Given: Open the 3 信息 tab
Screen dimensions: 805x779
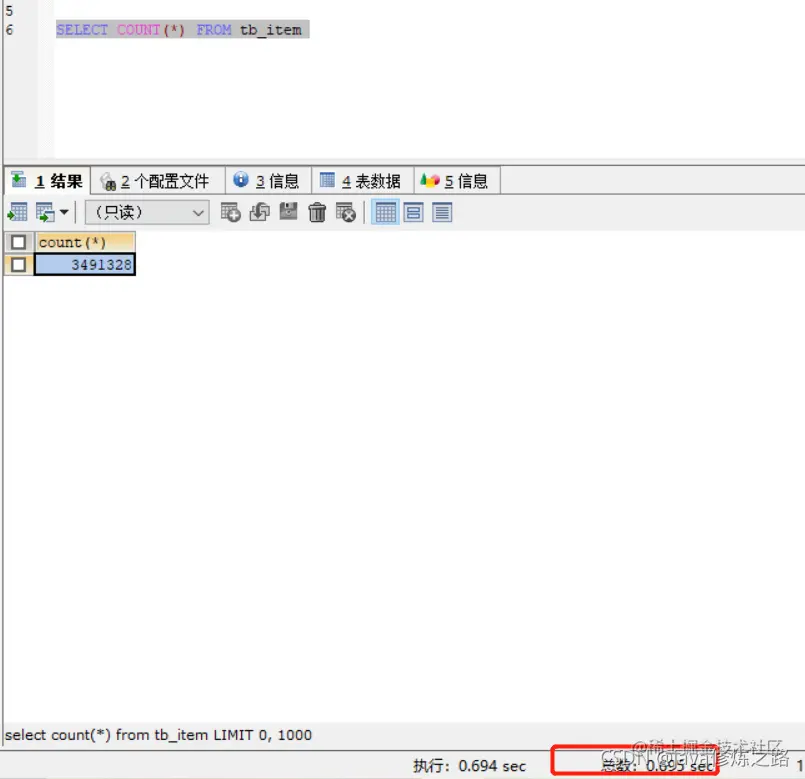Looking at the screenshot, I should 267,181.
